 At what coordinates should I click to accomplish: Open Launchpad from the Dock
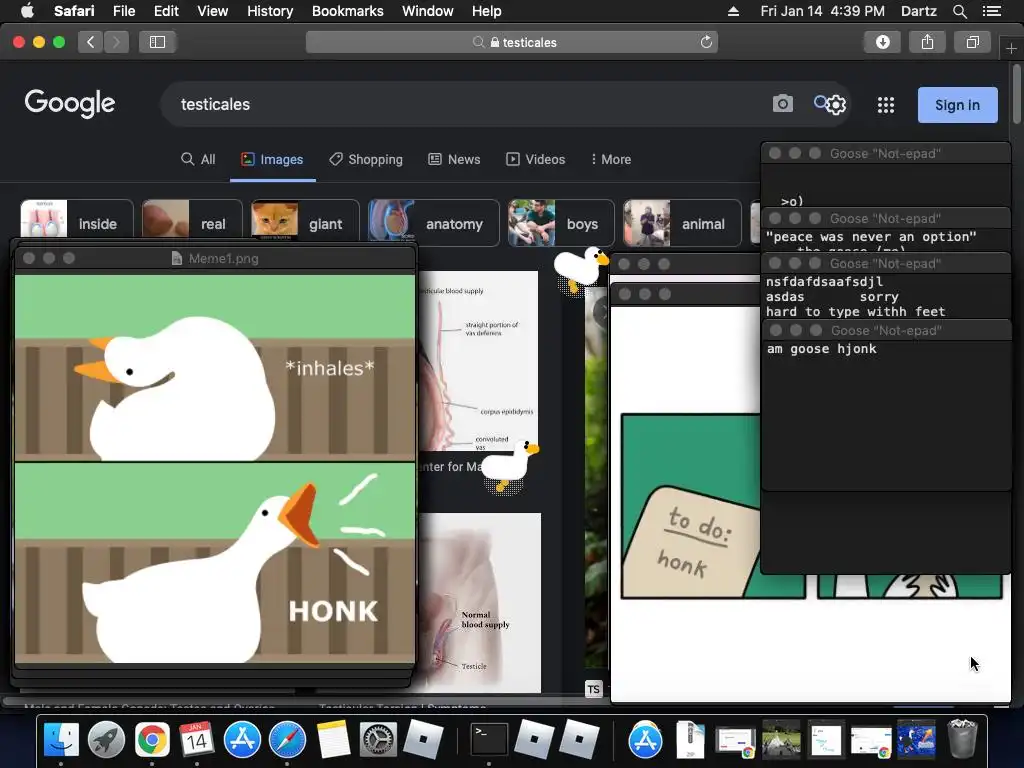pyautogui.click(x=106, y=740)
